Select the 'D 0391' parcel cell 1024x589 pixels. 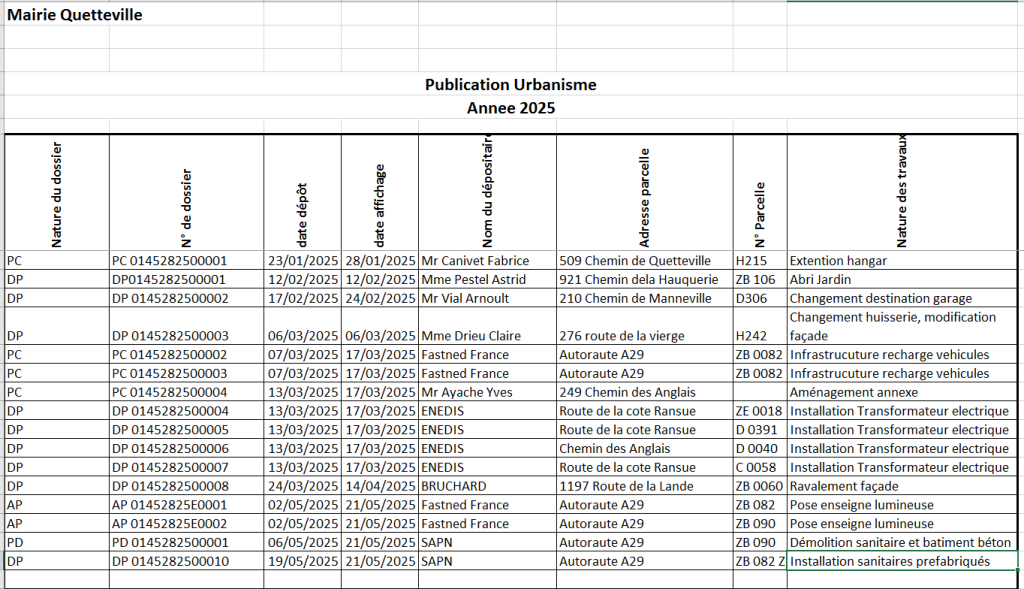point(760,430)
